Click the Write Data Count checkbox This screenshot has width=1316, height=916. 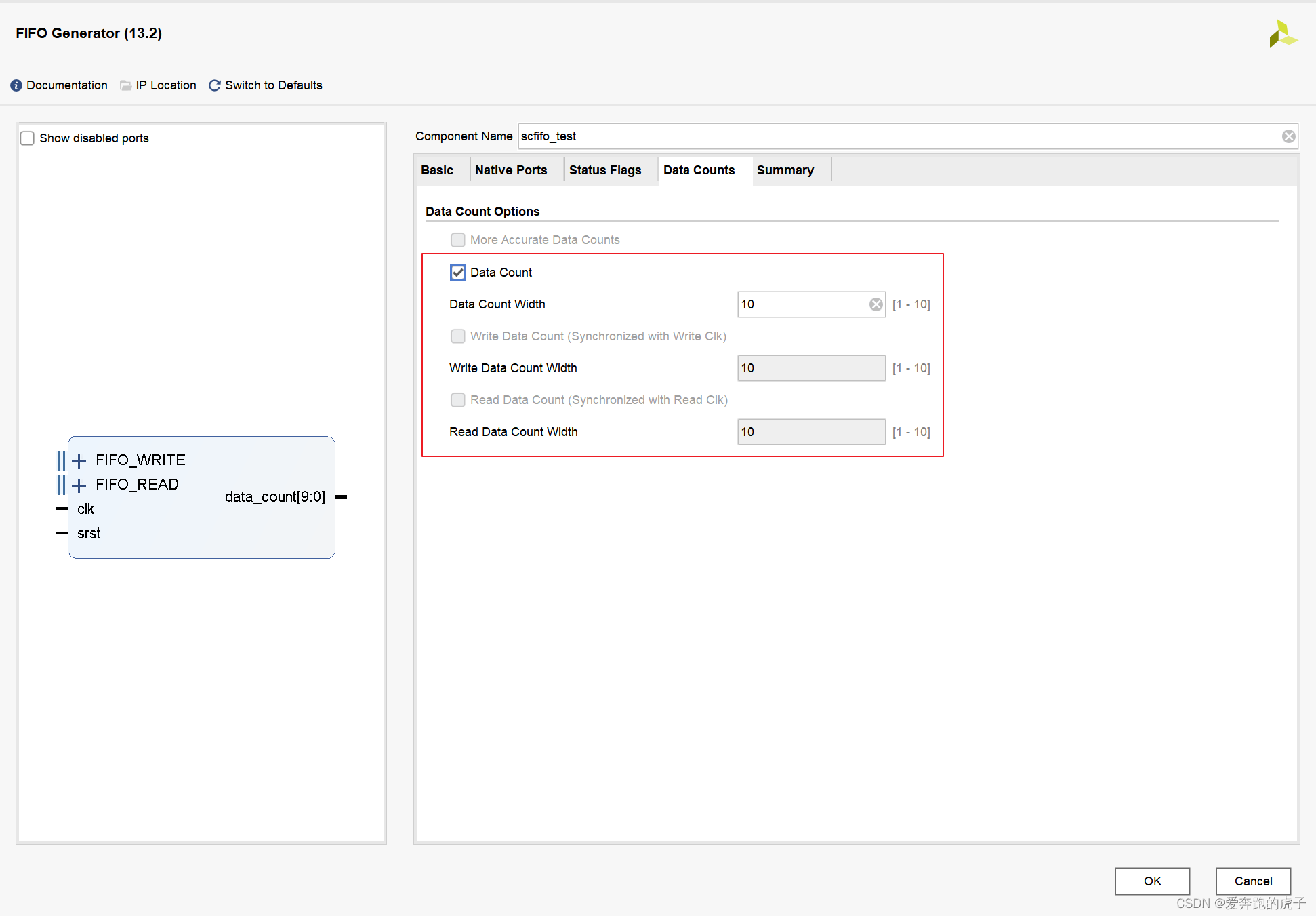tap(458, 336)
